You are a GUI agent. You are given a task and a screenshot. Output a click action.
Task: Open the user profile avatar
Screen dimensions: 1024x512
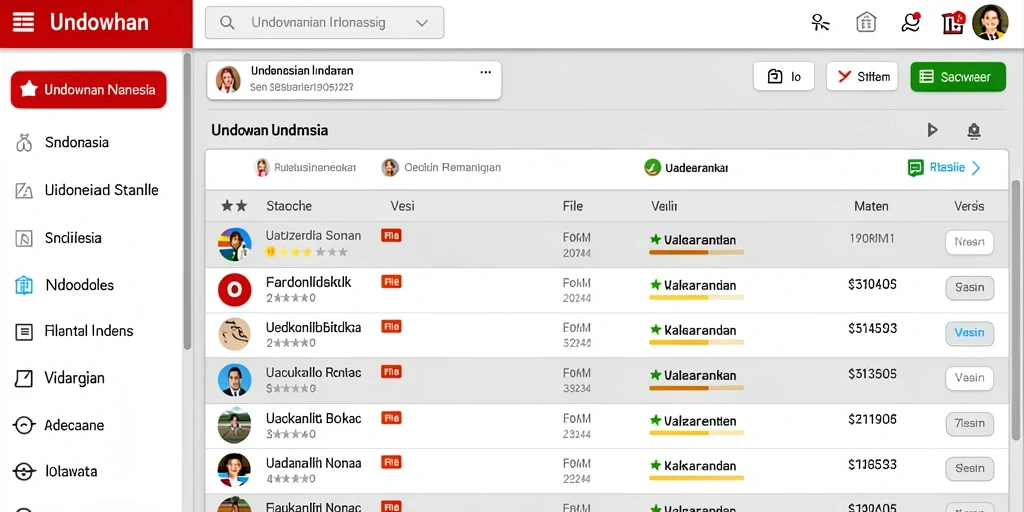tap(990, 23)
